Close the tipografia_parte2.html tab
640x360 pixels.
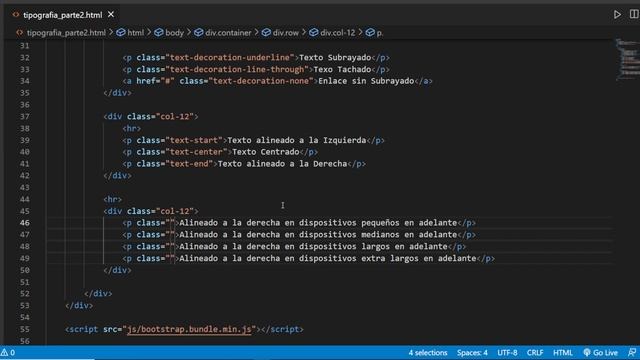click(x=111, y=15)
